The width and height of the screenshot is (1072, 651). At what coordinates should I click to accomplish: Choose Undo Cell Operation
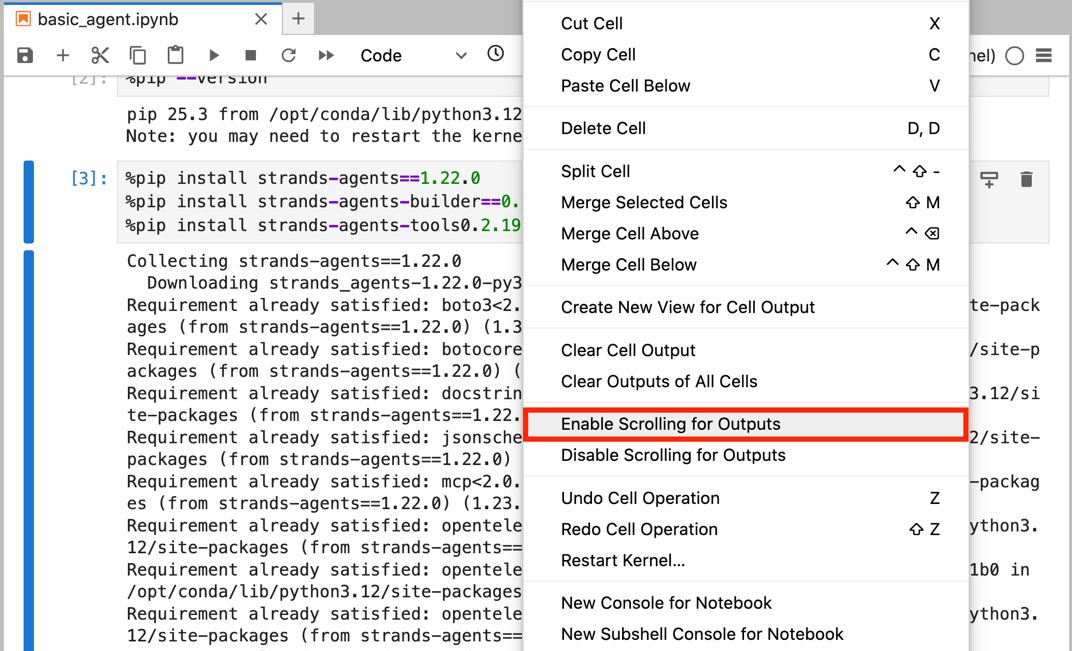[x=746, y=498]
